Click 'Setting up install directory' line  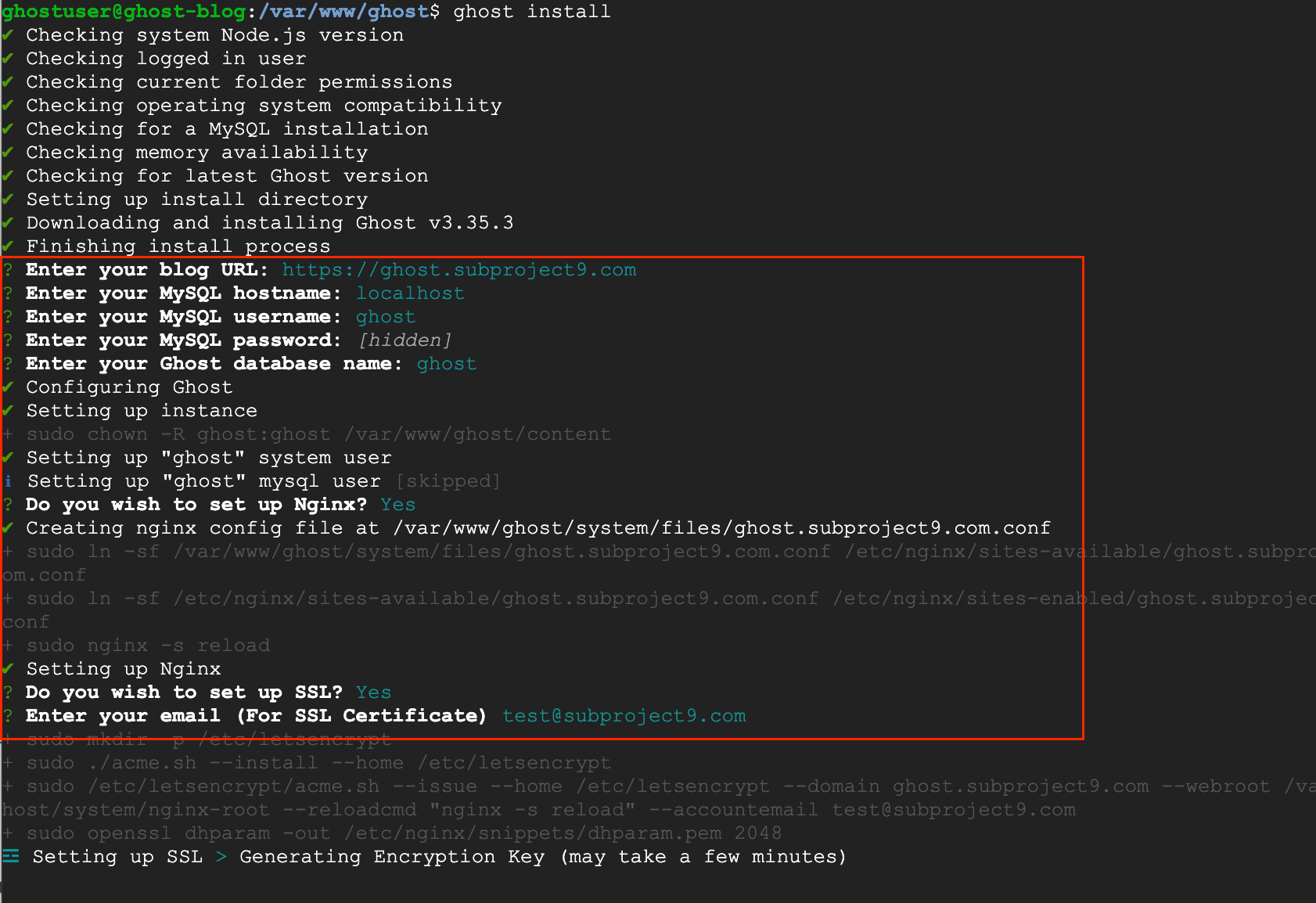[x=196, y=200]
